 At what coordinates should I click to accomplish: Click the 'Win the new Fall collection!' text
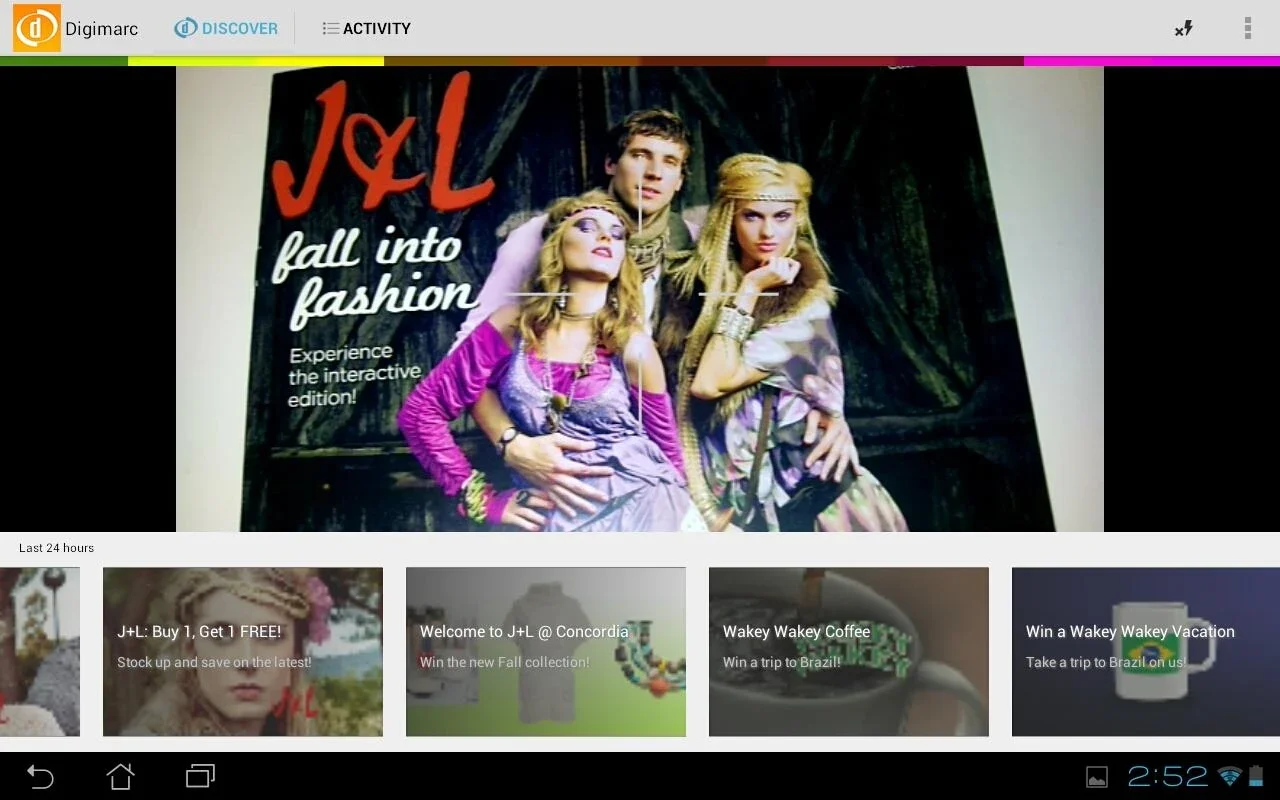[x=505, y=662]
